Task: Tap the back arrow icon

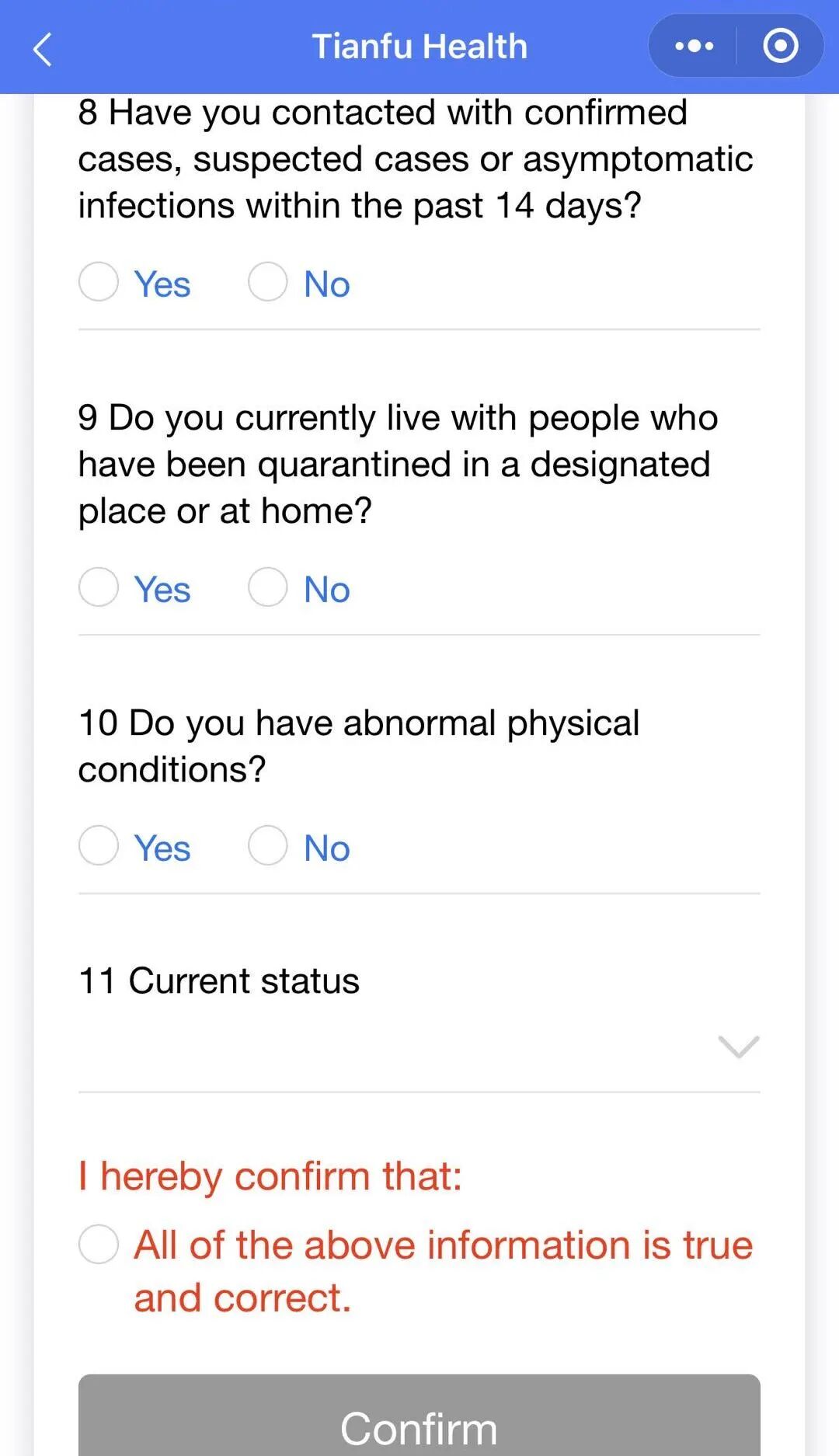Action: 43,49
